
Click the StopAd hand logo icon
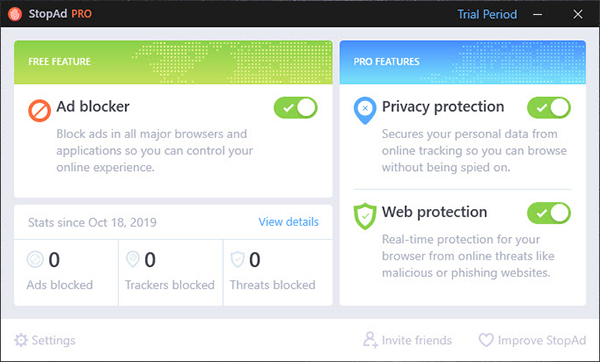pos(15,14)
